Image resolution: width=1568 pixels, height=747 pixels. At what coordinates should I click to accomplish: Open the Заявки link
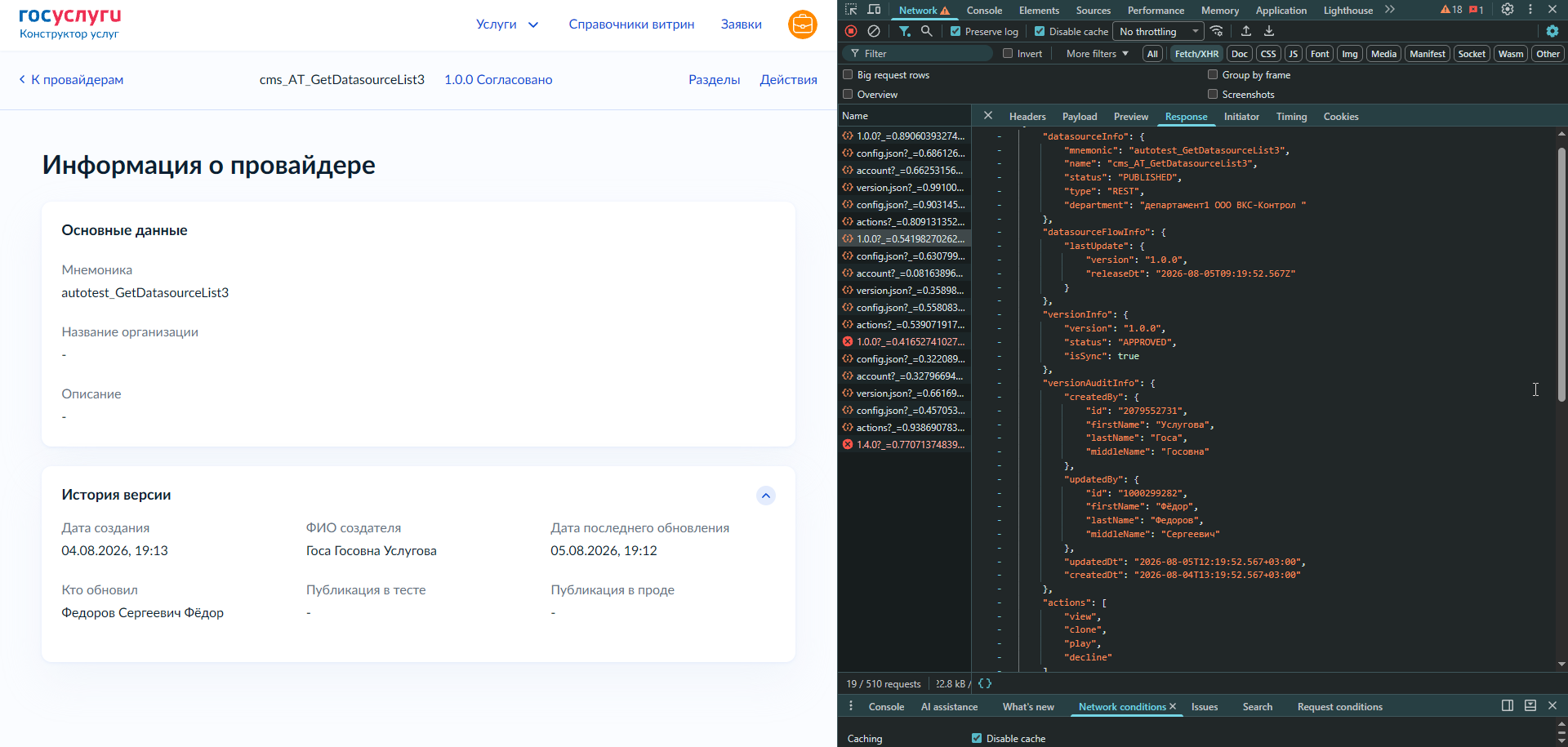pos(741,24)
